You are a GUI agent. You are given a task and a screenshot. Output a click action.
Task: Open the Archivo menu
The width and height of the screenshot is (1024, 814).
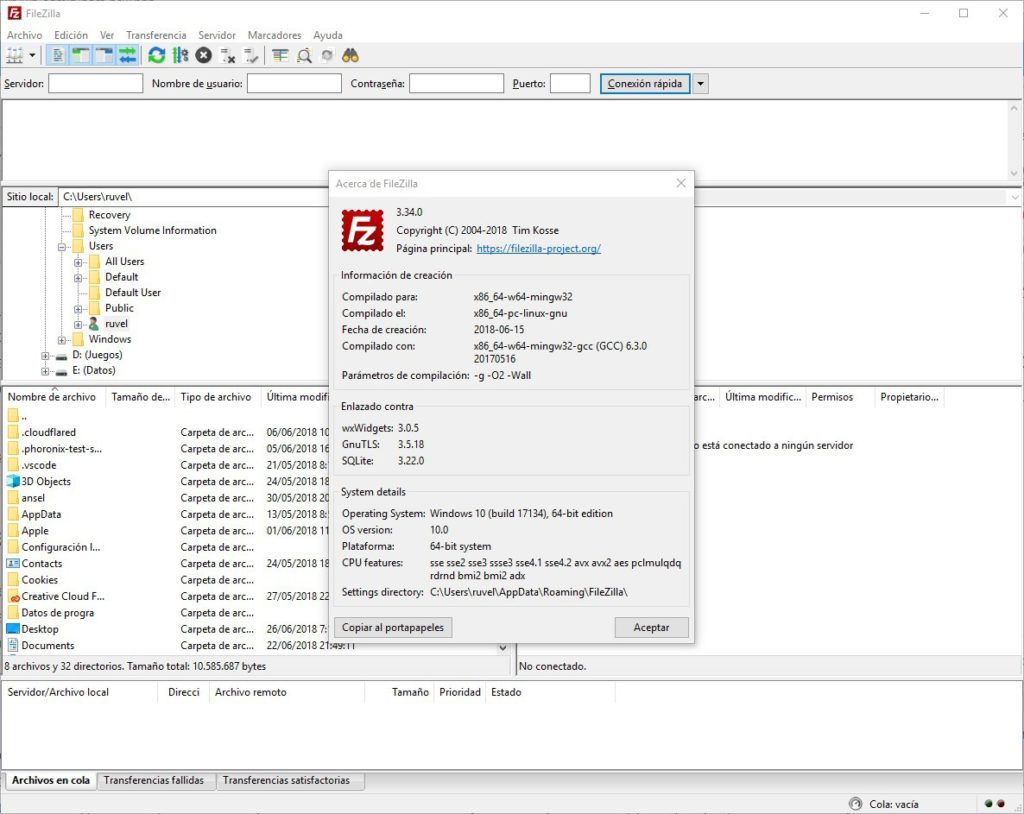coord(24,35)
